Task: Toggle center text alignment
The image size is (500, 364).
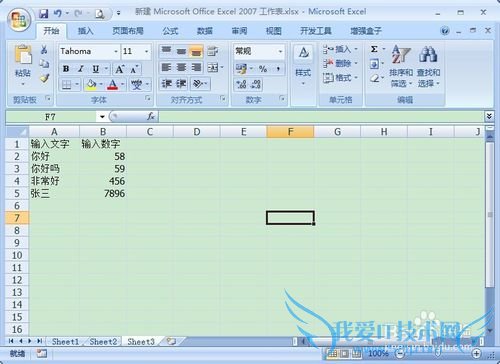Action: [181, 68]
